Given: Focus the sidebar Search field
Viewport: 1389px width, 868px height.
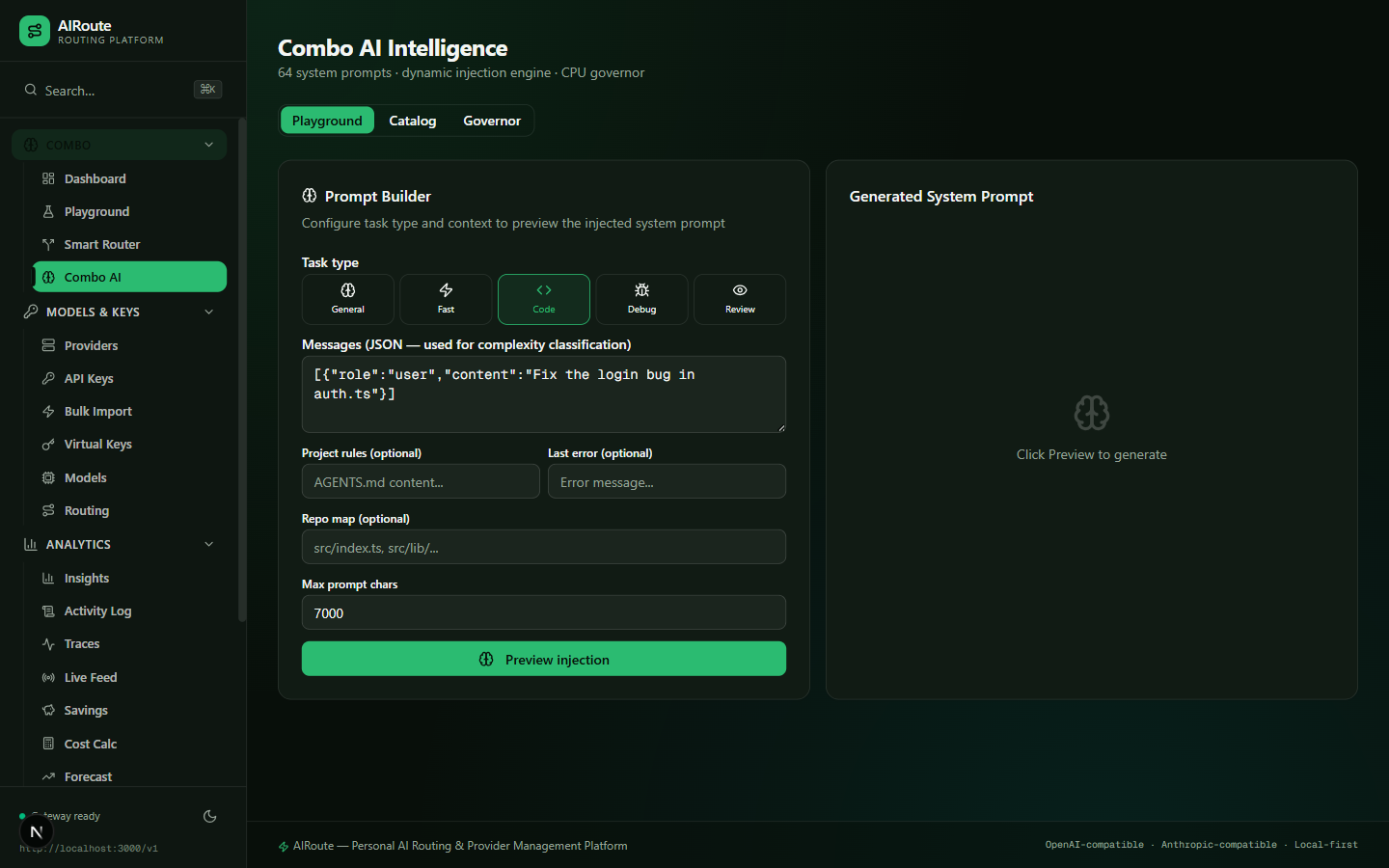Looking at the screenshot, I should click(x=123, y=90).
